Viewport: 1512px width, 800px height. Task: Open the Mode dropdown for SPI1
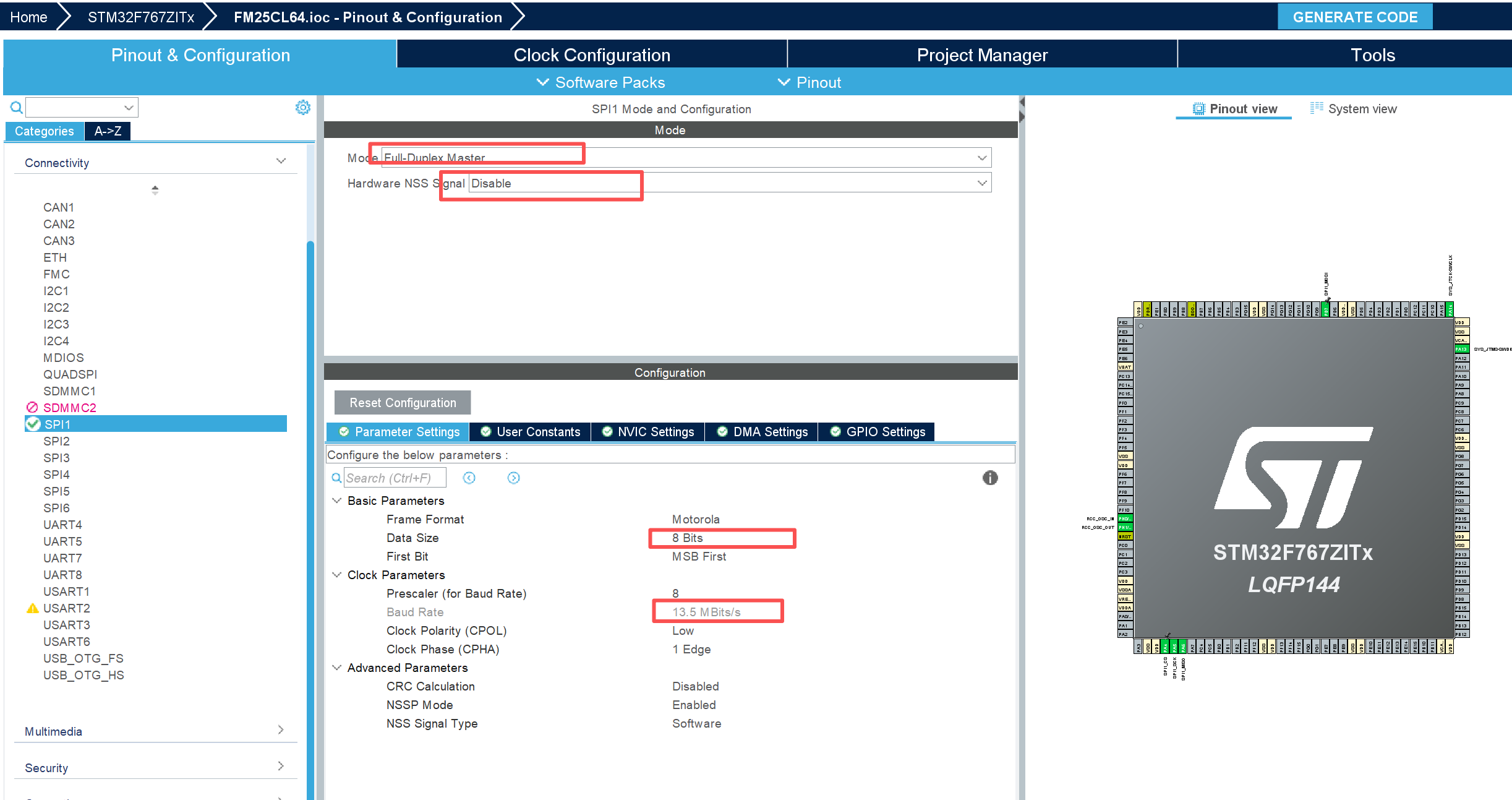click(x=981, y=158)
